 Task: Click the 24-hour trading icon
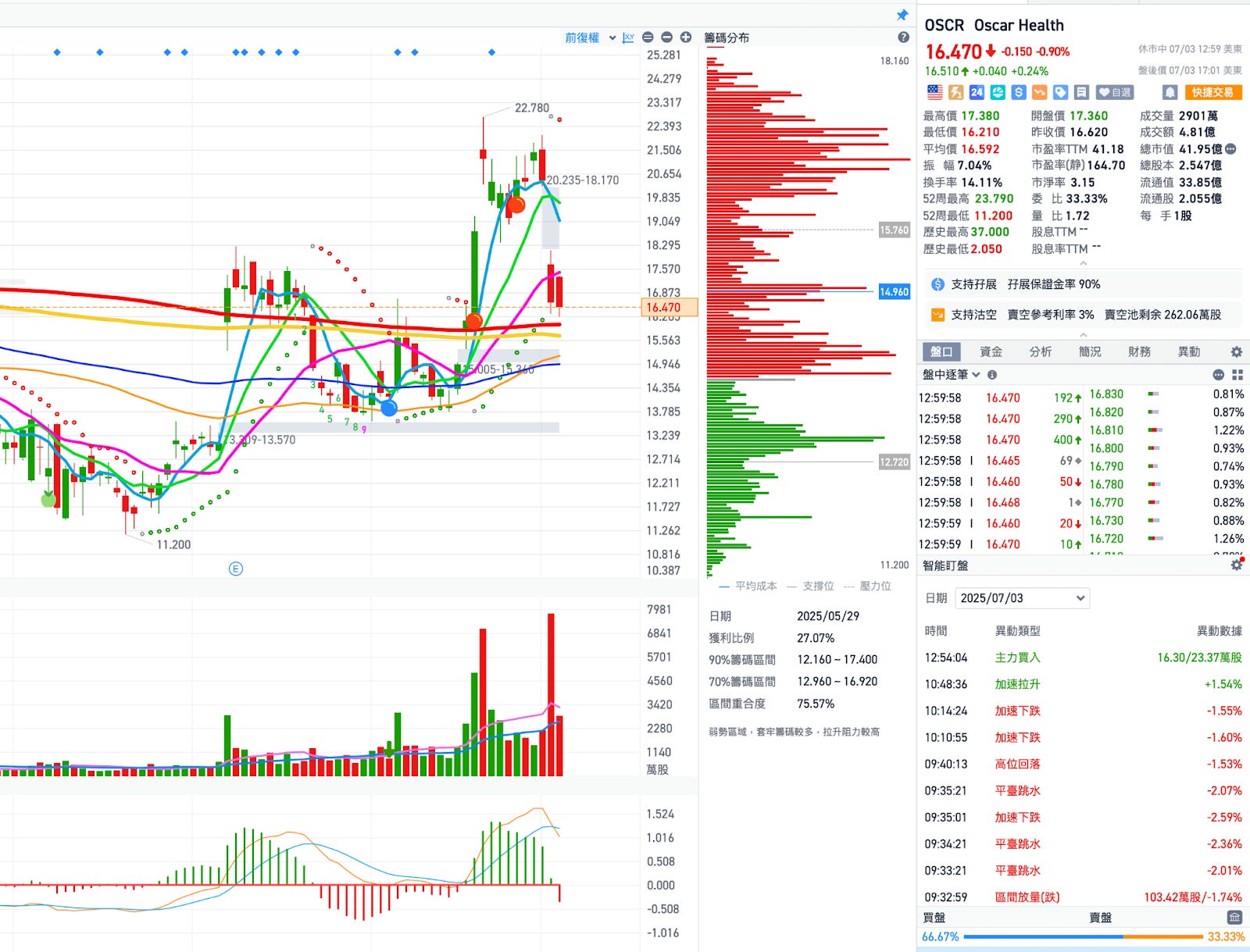(x=977, y=92)
